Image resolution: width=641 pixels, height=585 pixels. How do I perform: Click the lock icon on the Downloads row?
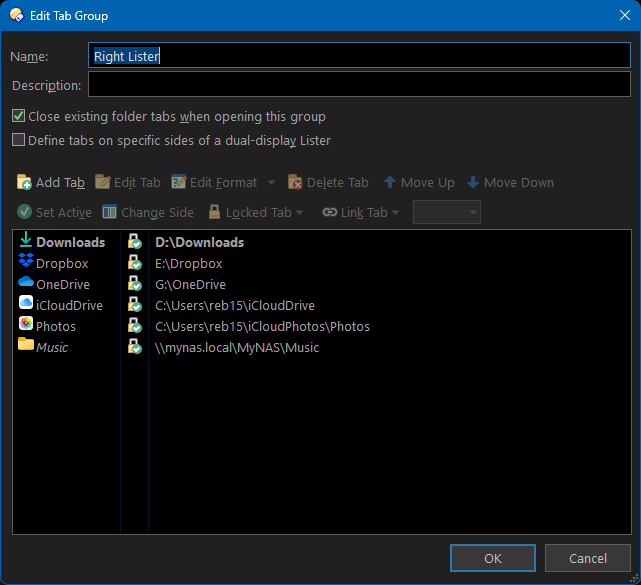click(134, 241)
